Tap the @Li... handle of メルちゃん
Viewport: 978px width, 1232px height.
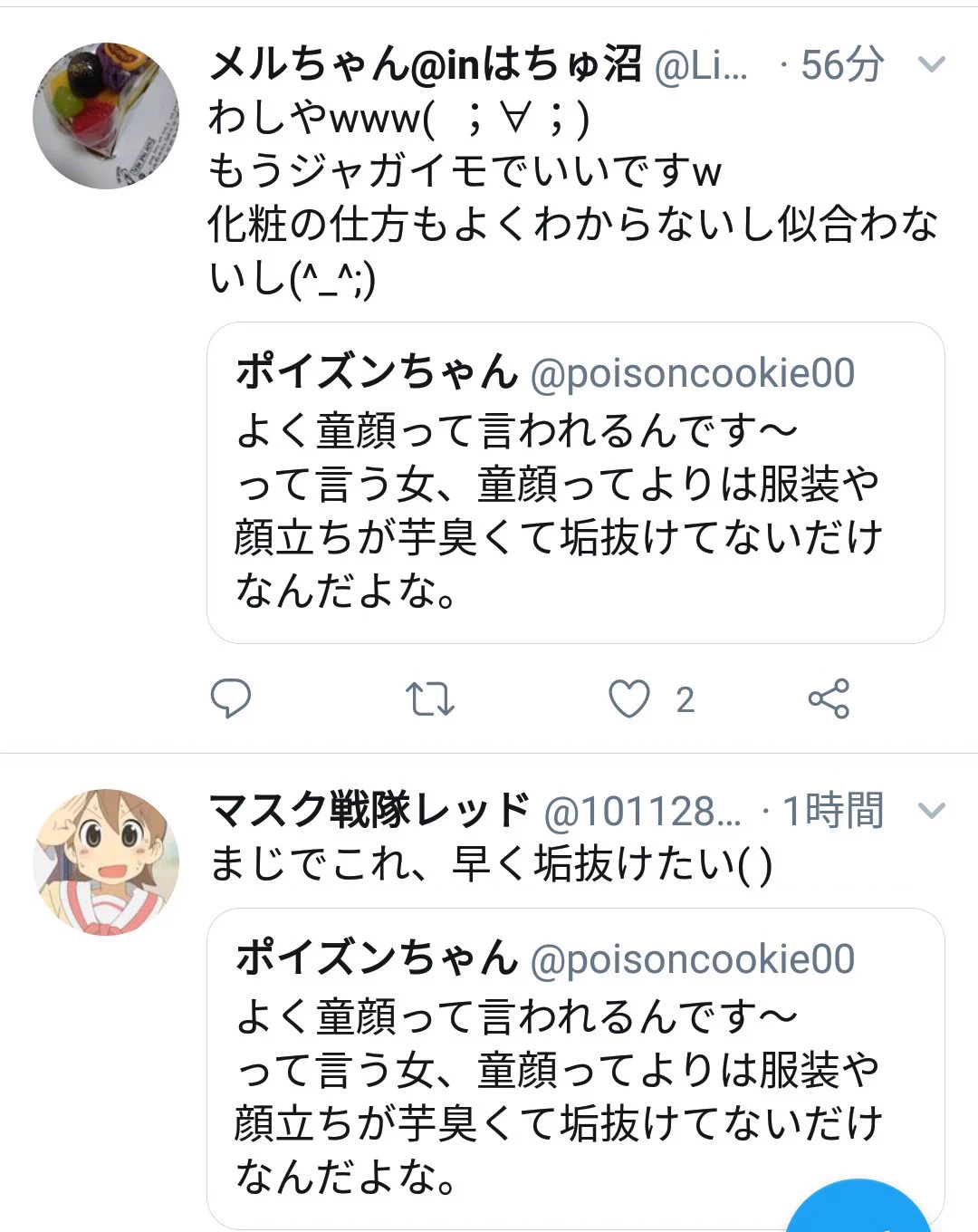[x=701, y=65]
